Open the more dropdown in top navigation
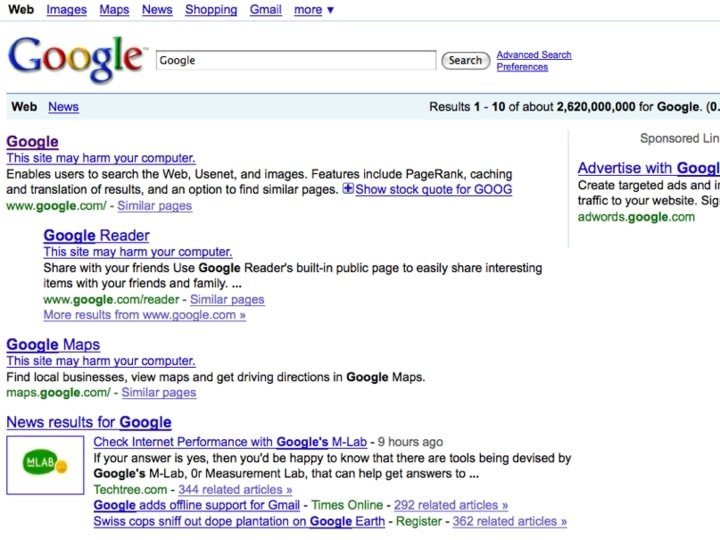Image resolution: width=720 pixels, height=540 pixels. (314, 10)
